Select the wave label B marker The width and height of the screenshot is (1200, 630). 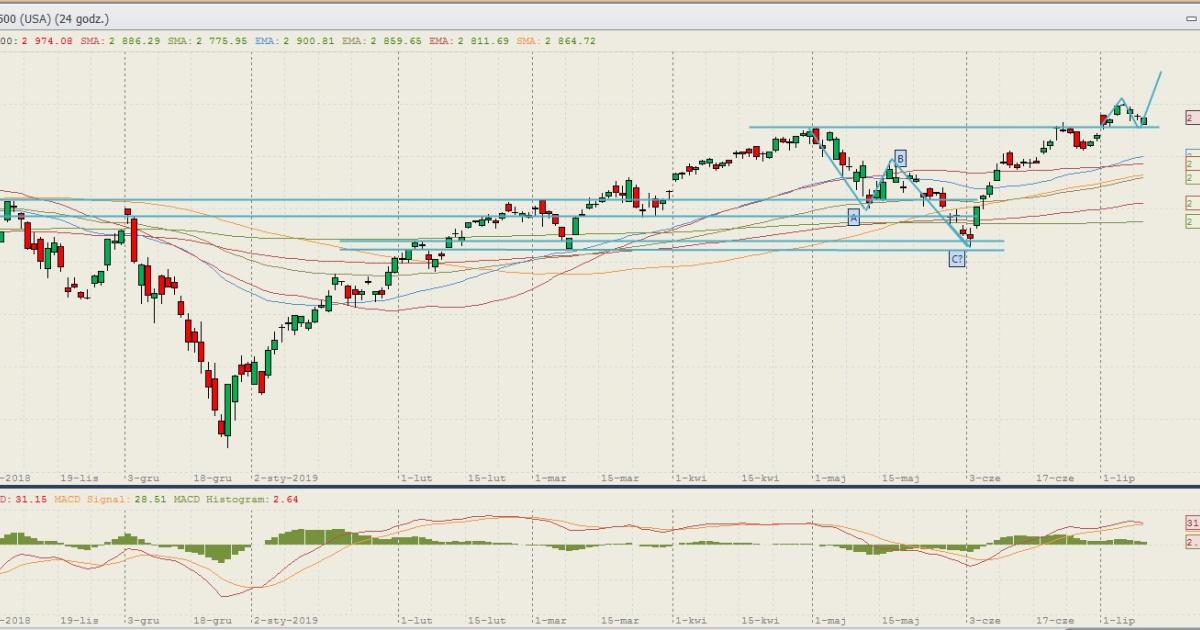(900, 158)
